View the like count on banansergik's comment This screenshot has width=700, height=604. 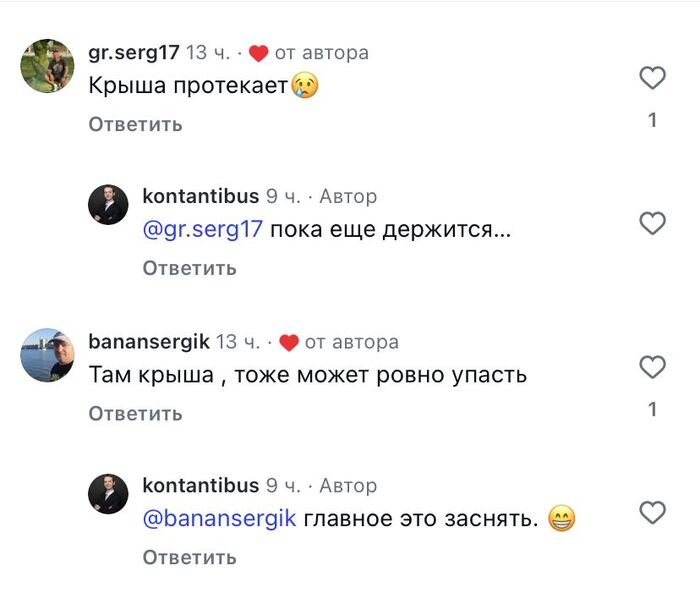[652, 410]
